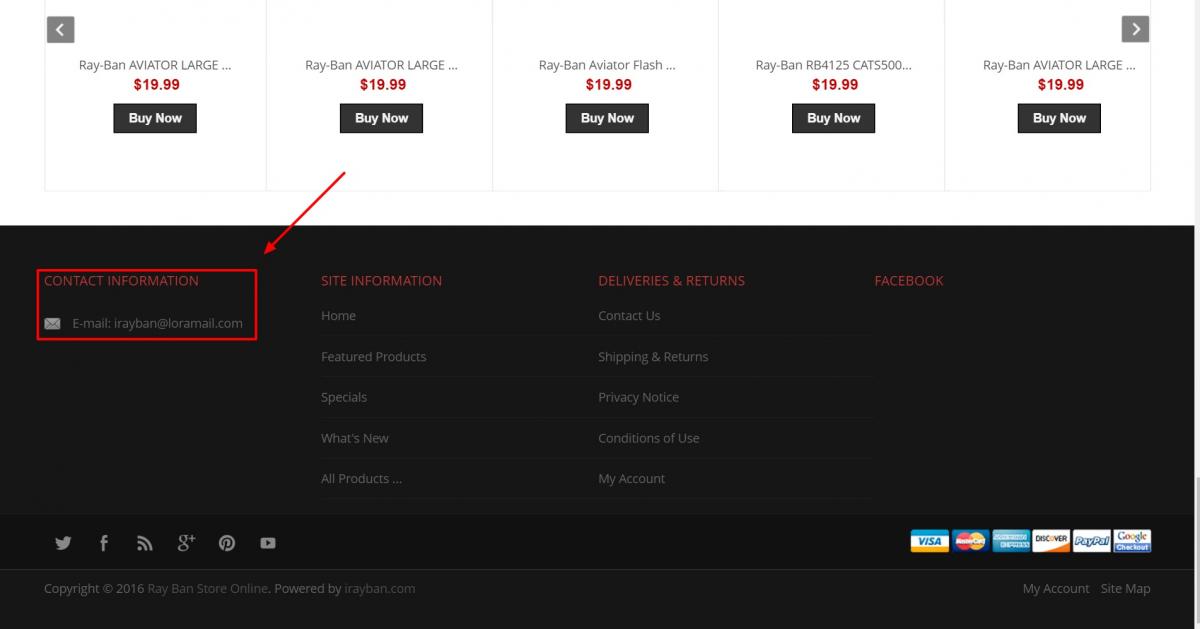Click Buy Now under Ray-Ban RB4125 CATS500
Image resolution: width=1200 pixels, height=629 pixels.
(833, 118)
